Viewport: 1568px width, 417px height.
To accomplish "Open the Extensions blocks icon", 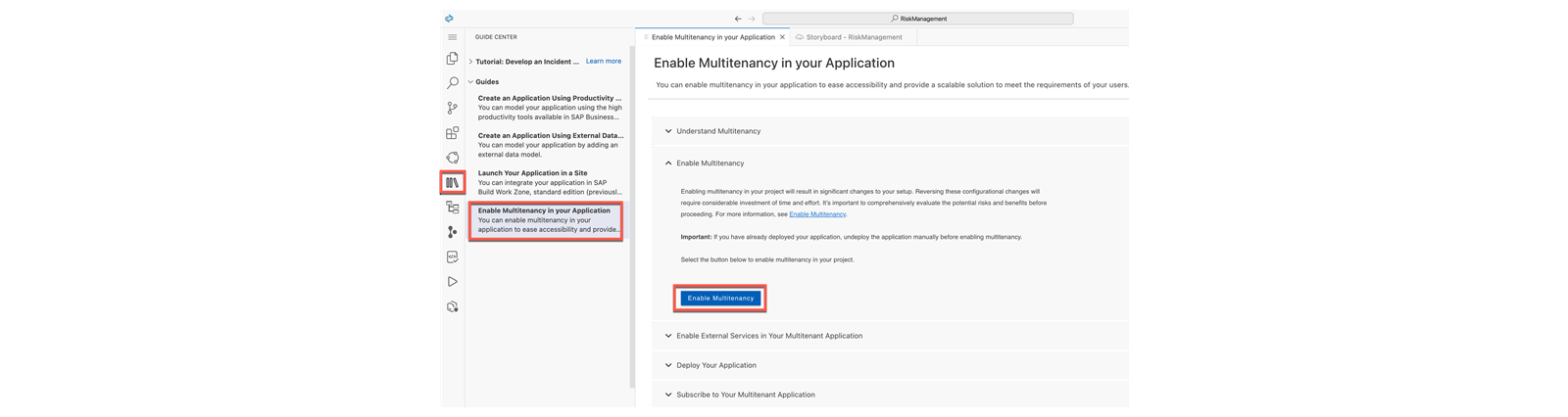I will point(452,133).
